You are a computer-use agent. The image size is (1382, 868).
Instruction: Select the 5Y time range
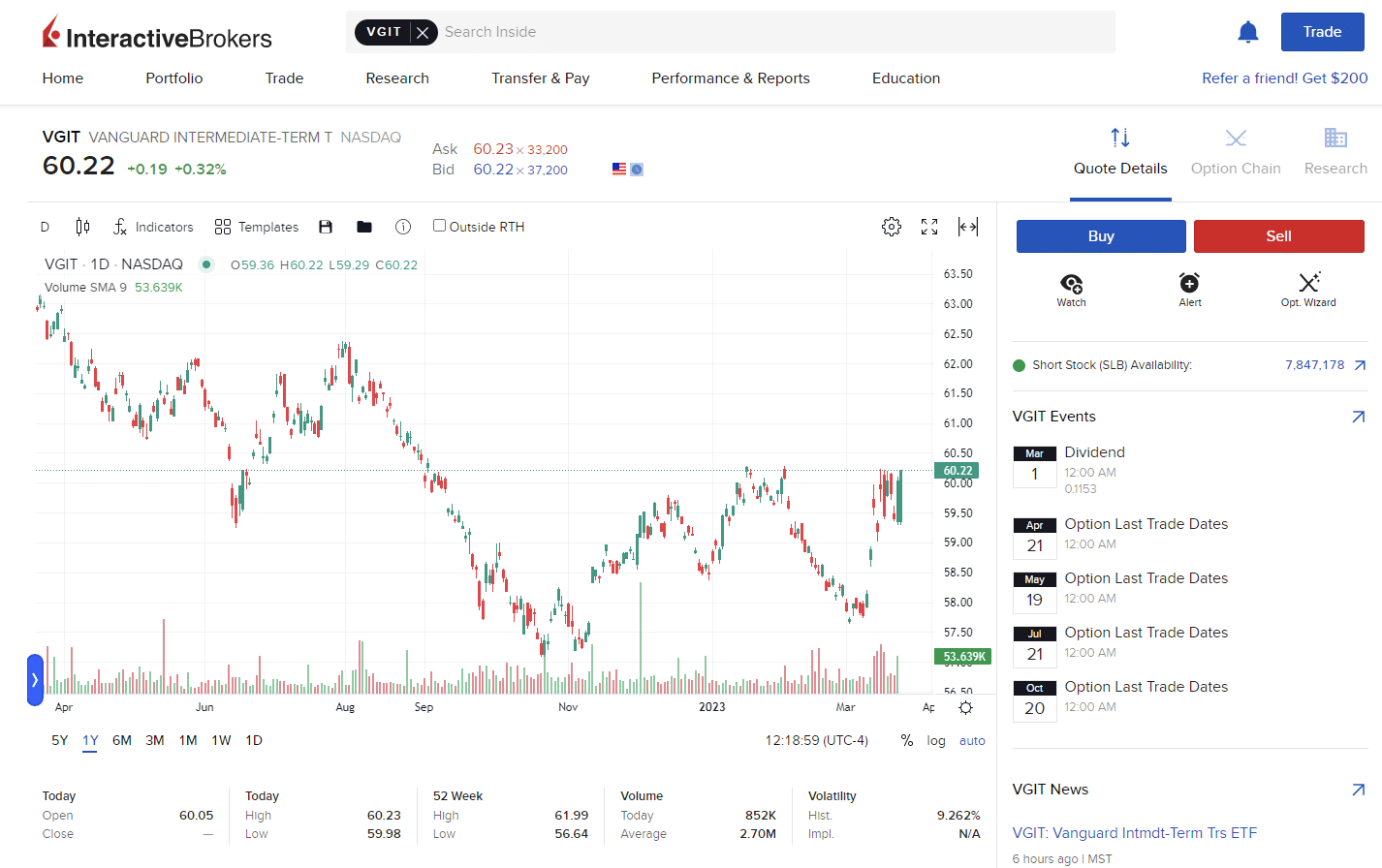(x=60, y=740)
